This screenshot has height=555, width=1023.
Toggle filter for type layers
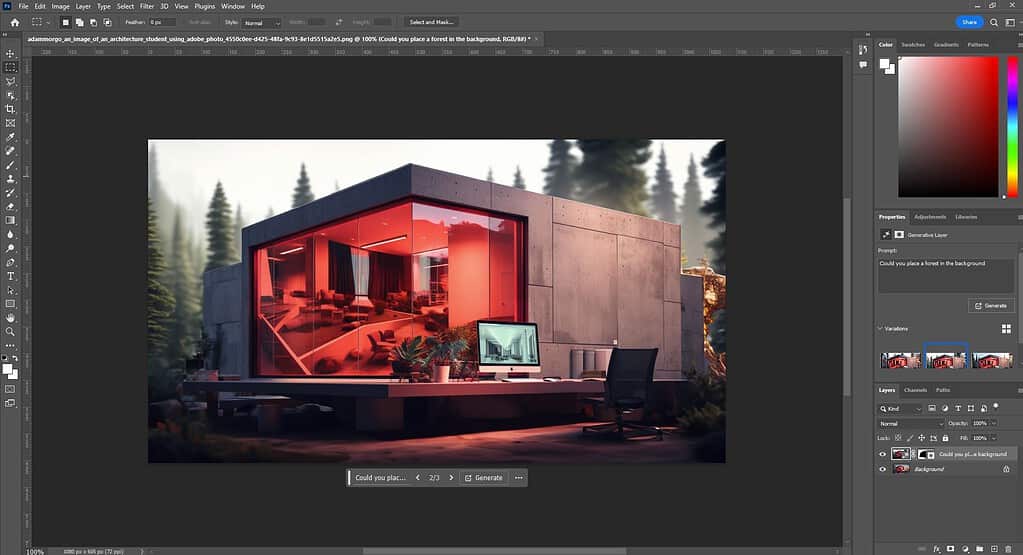tap(958, 408)
